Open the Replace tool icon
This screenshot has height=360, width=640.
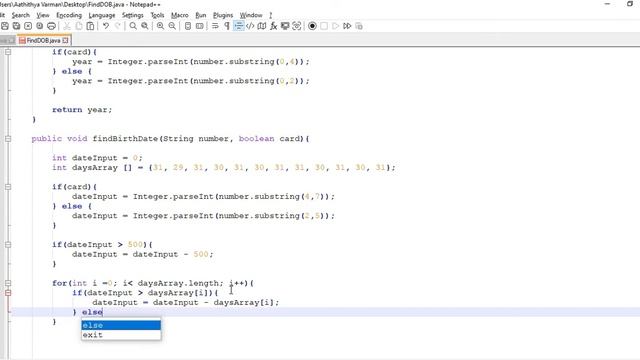[x=145, y=26]
